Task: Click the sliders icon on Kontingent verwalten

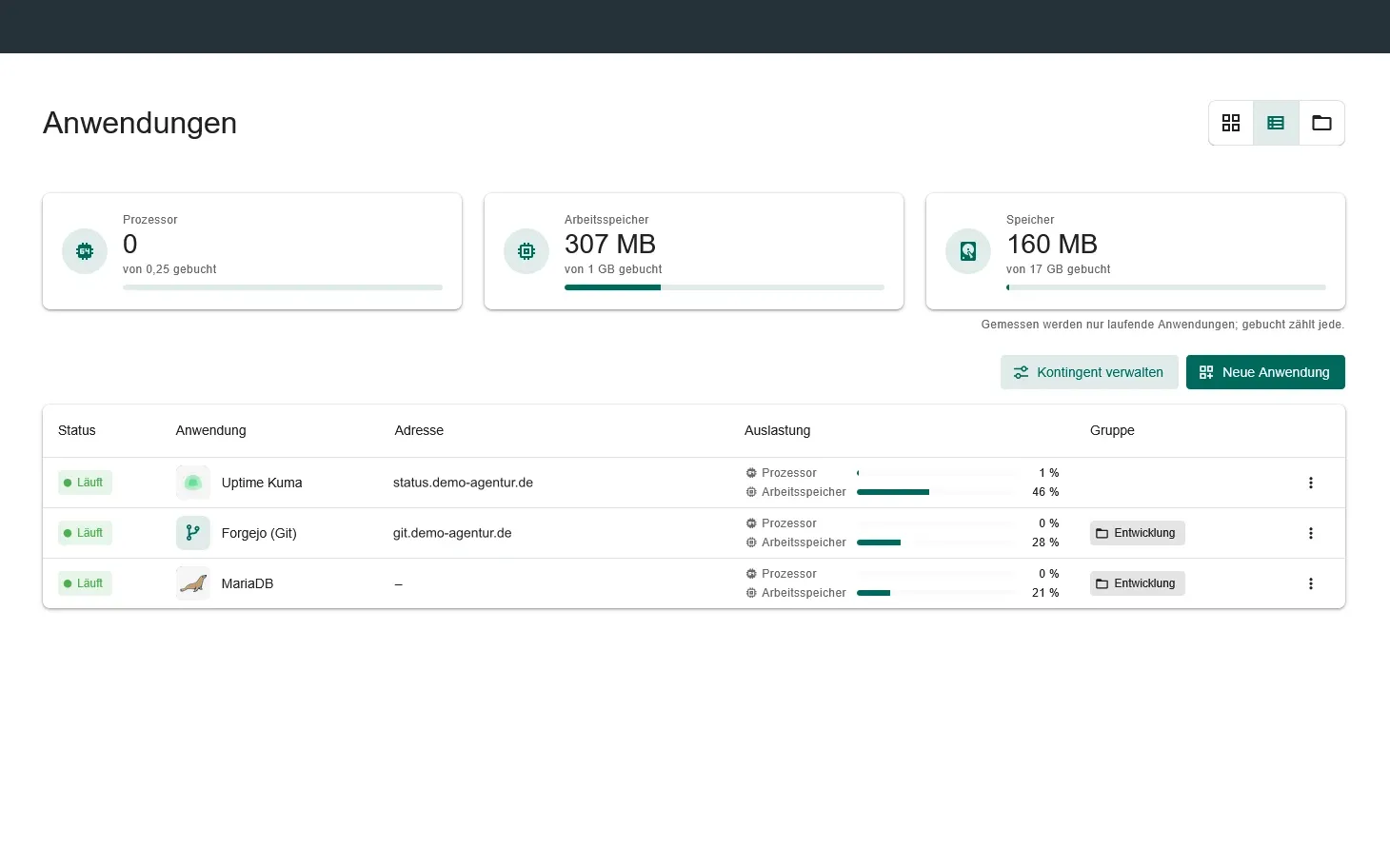Action: point(1021,372)
